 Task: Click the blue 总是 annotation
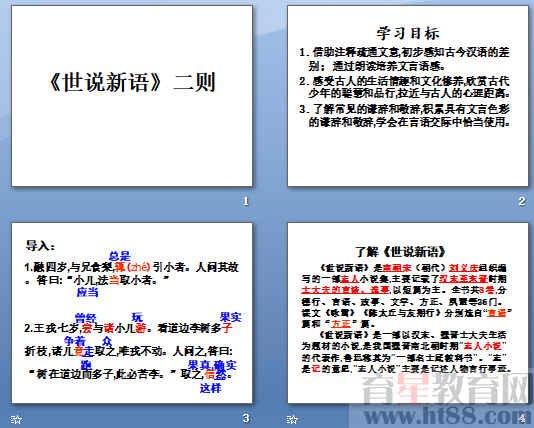click(x=120, y=256)
